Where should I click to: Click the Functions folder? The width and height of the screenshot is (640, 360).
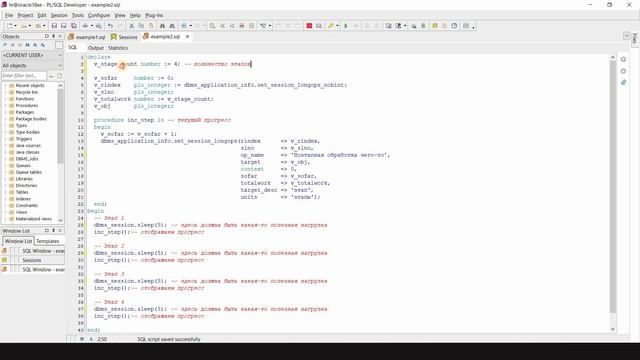[x=24, y=99]
